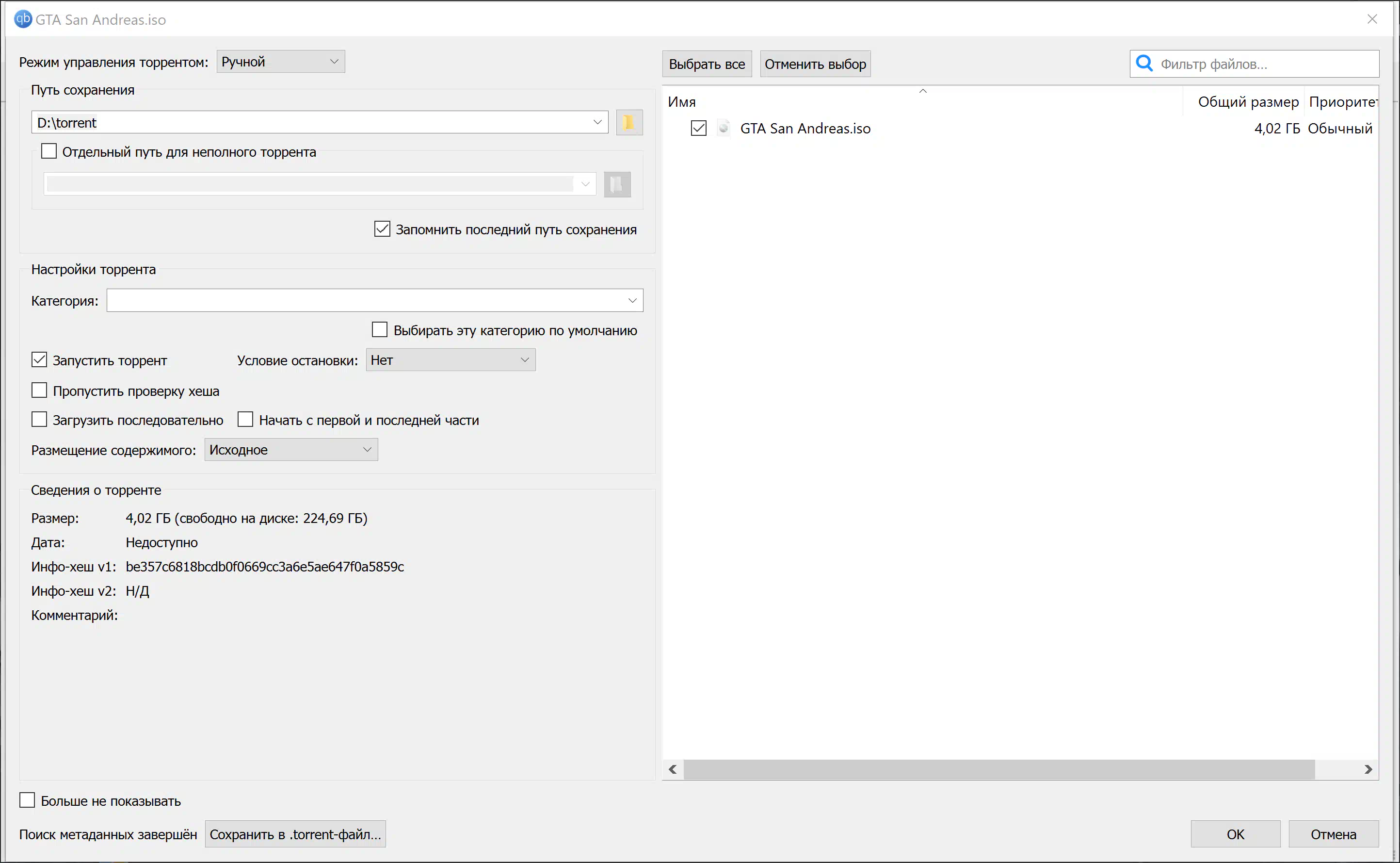Click the search magnifier icon in file filter
The width and height of the screenshot is (1400, 863).
tap(1144, 64)
